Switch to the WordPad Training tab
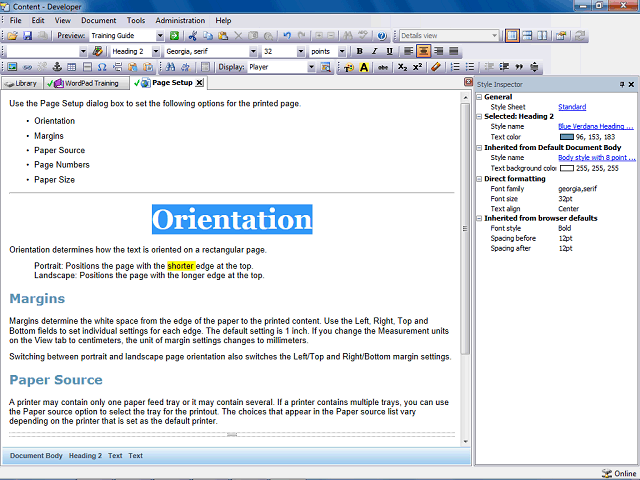This screenshot has height=480, width=640. [86, 83]
